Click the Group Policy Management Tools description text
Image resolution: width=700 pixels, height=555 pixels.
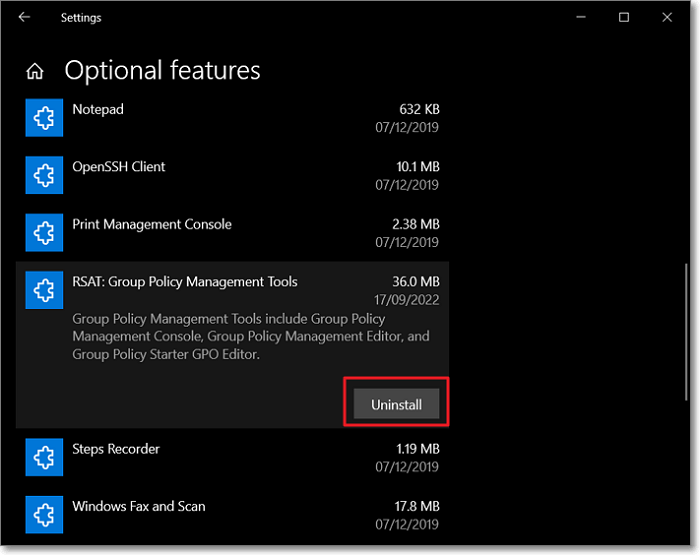coord(251,337)
